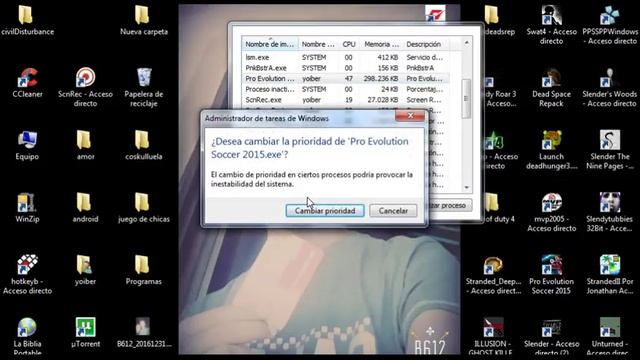Click Cancelar in the priority dialog
Image resolution: width=640 pixels, height=360 pixels.
point(393,211)
